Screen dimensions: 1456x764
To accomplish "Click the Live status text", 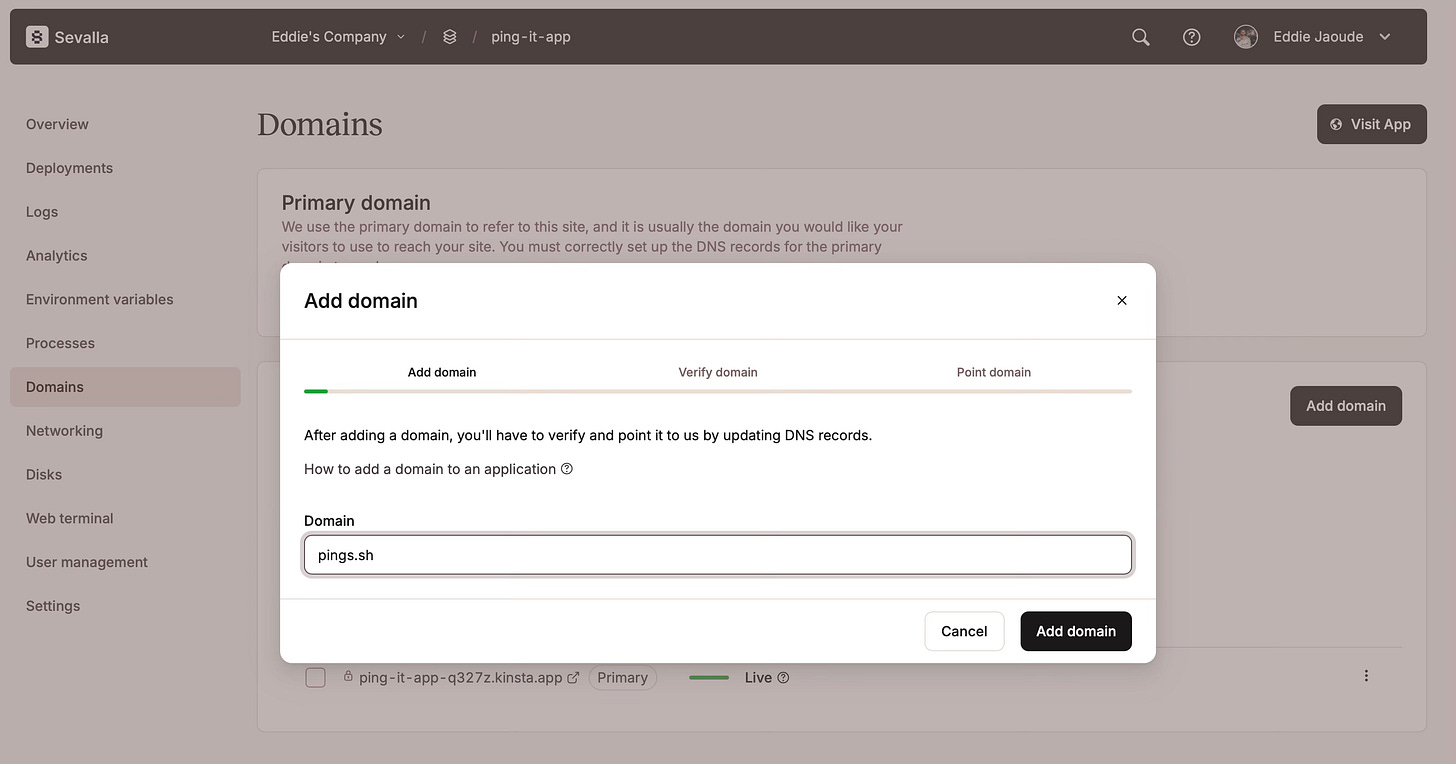I will pos(758,677).
